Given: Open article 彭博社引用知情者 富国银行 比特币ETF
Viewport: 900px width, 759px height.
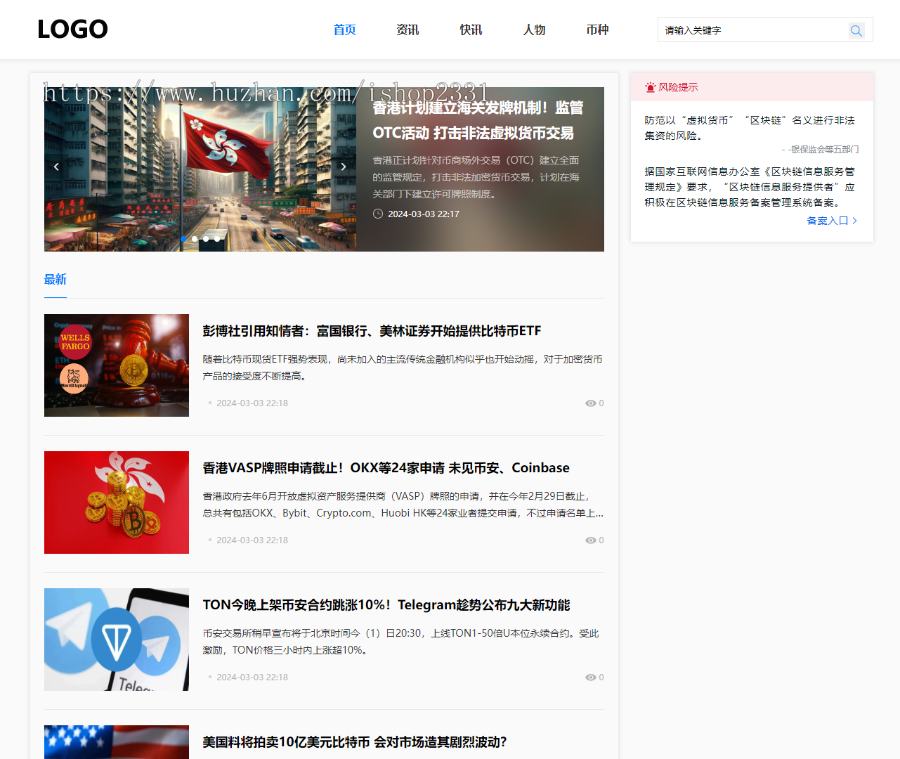Looking at the screenshot, I should [372, 331].
